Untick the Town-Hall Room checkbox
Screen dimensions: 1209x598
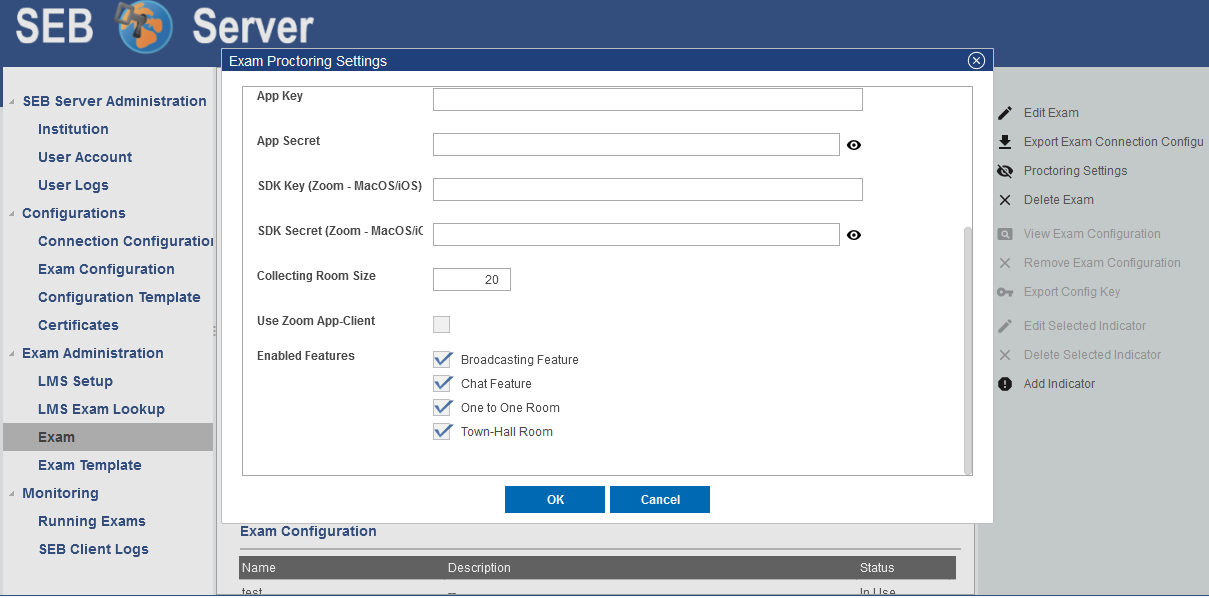coord(443,432)
